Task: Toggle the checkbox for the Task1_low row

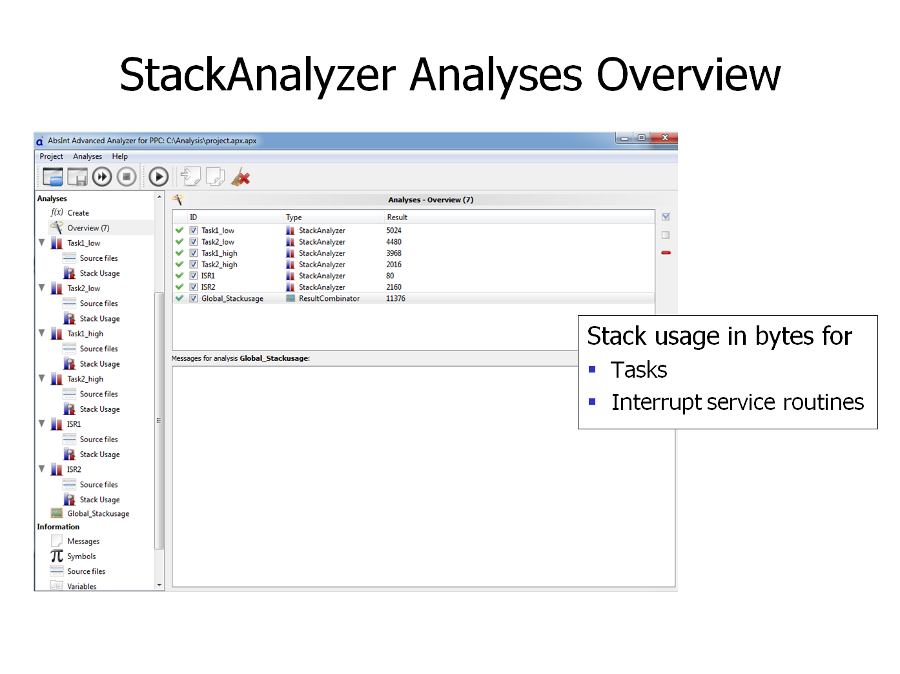Action: point(194,230)
